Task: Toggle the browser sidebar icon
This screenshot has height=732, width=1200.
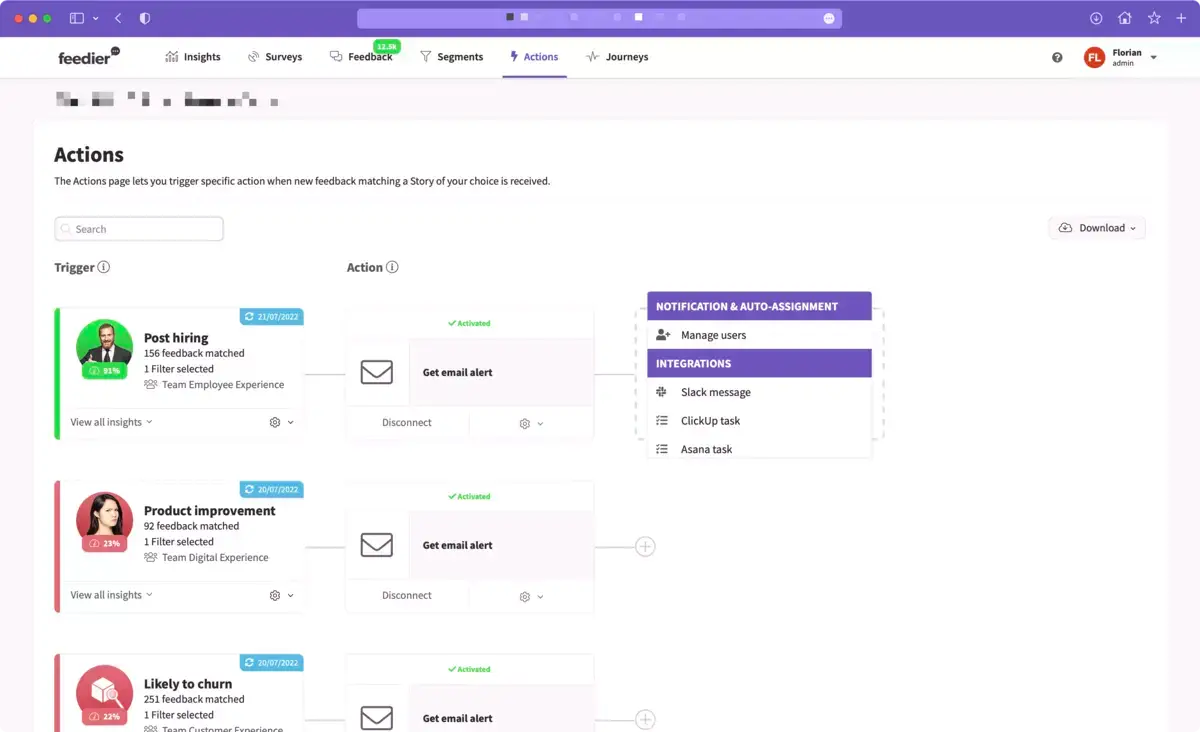Action: 77,18
